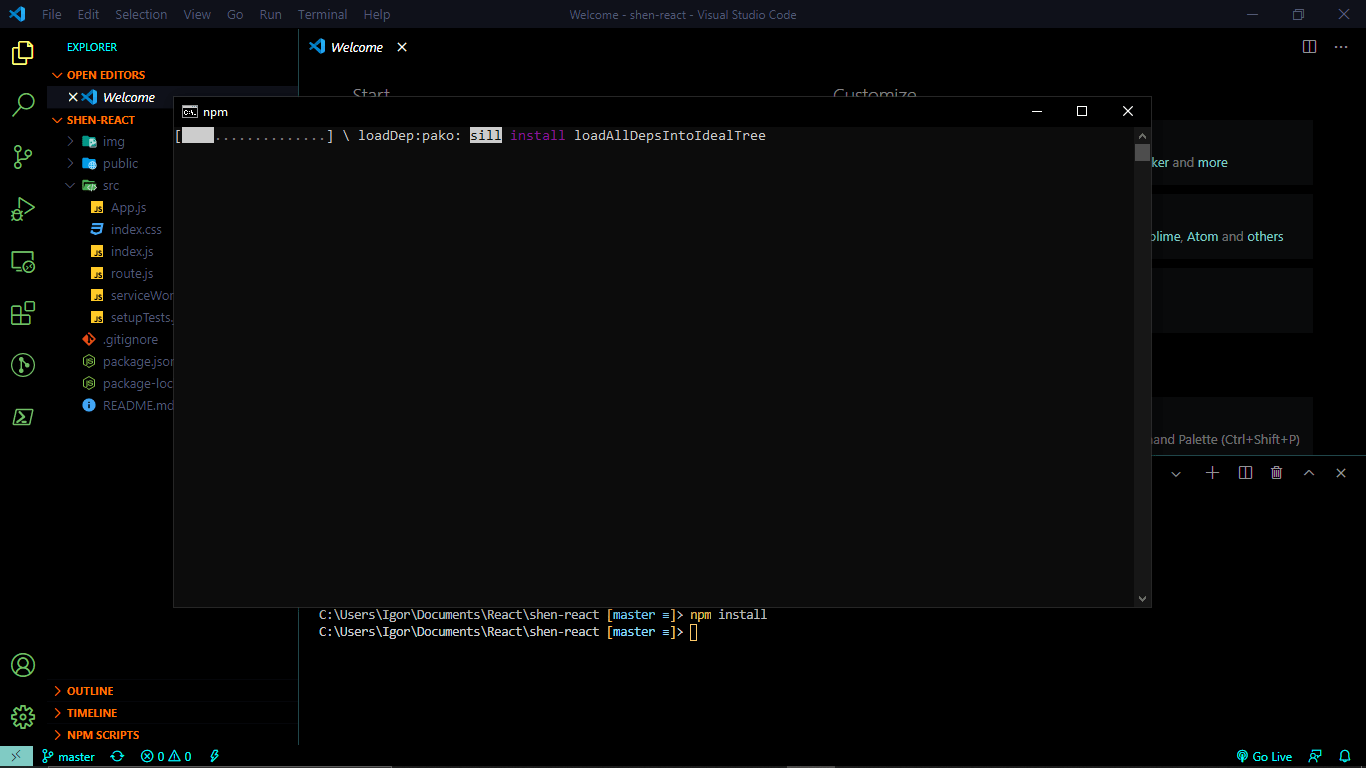Screen dimensions: 1366x768
Task: Click the remote window indicator in status bar
Action: coord(17,757)
